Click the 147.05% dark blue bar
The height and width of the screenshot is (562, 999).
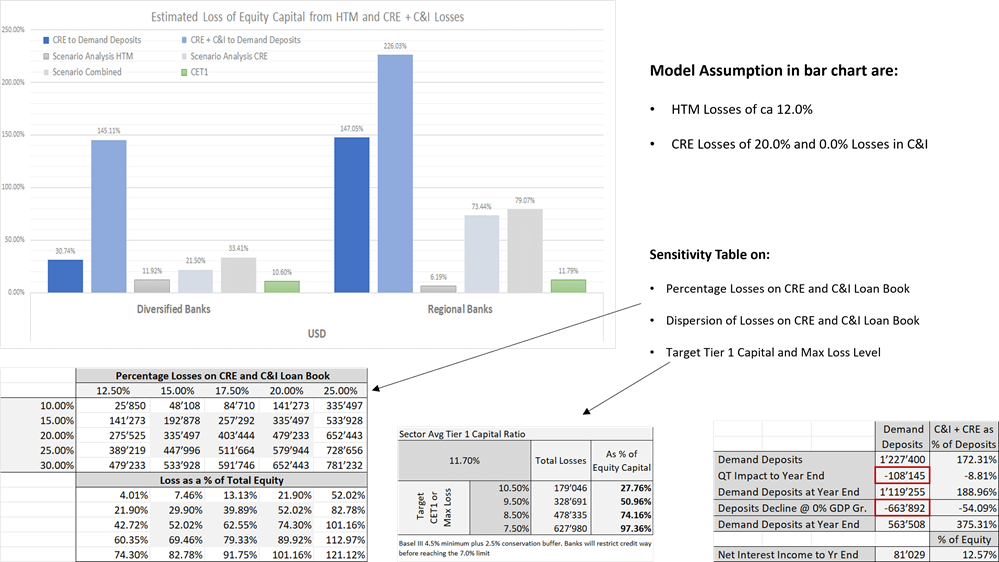pos(351,214)
